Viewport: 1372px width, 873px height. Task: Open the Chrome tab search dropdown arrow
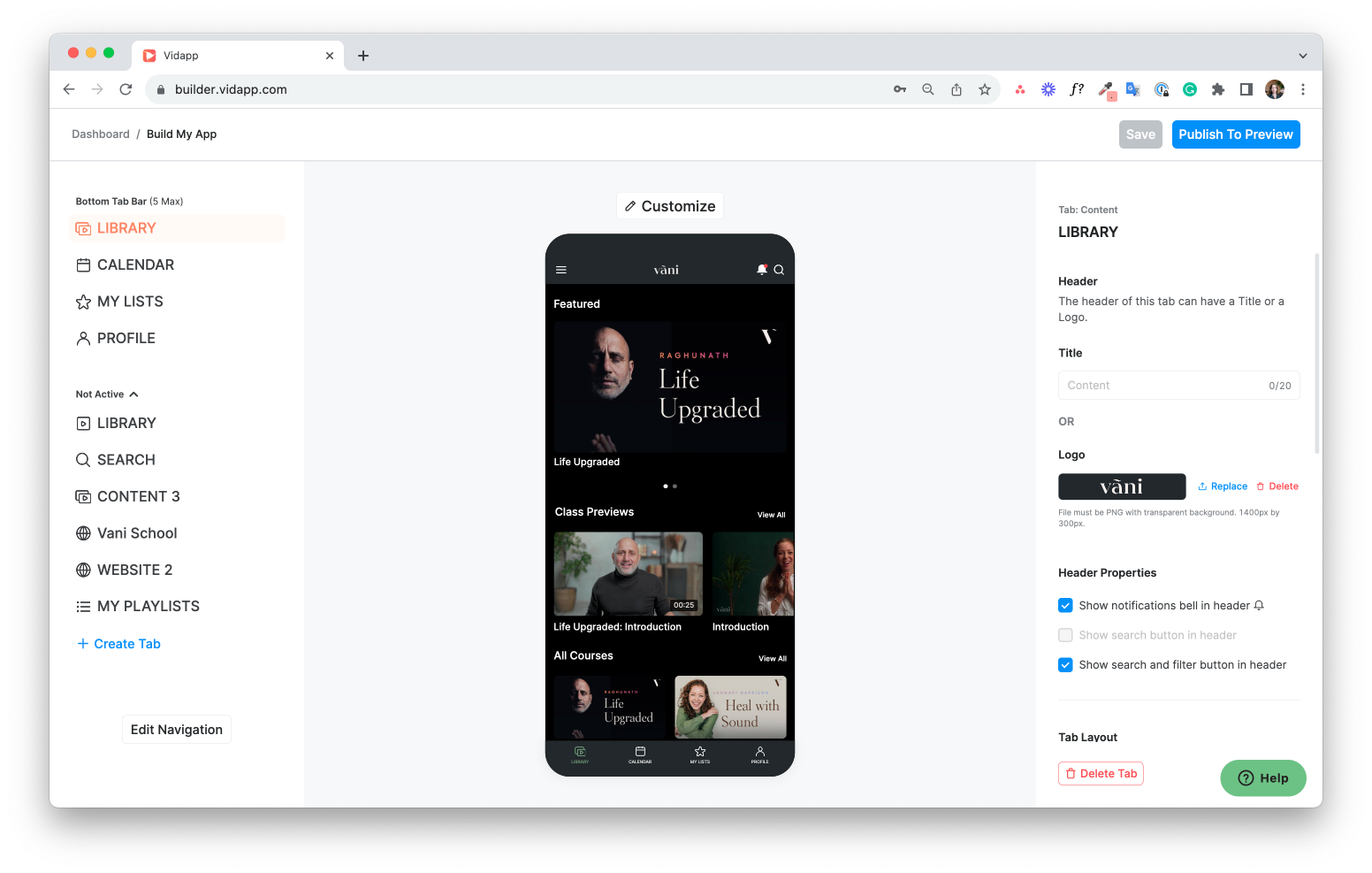pyautogui.click(x=1302, y=56)
